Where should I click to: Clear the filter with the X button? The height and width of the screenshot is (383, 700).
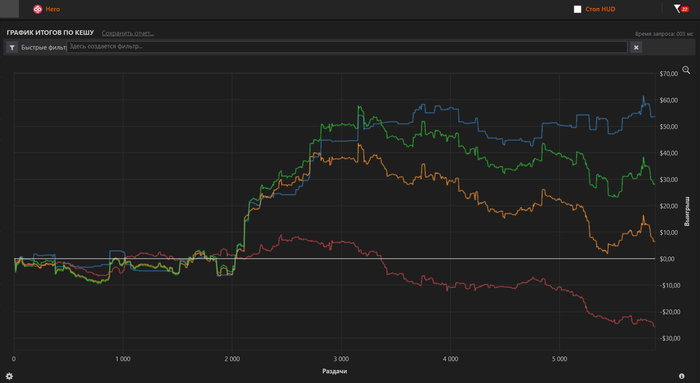click(x=636, y=47)
